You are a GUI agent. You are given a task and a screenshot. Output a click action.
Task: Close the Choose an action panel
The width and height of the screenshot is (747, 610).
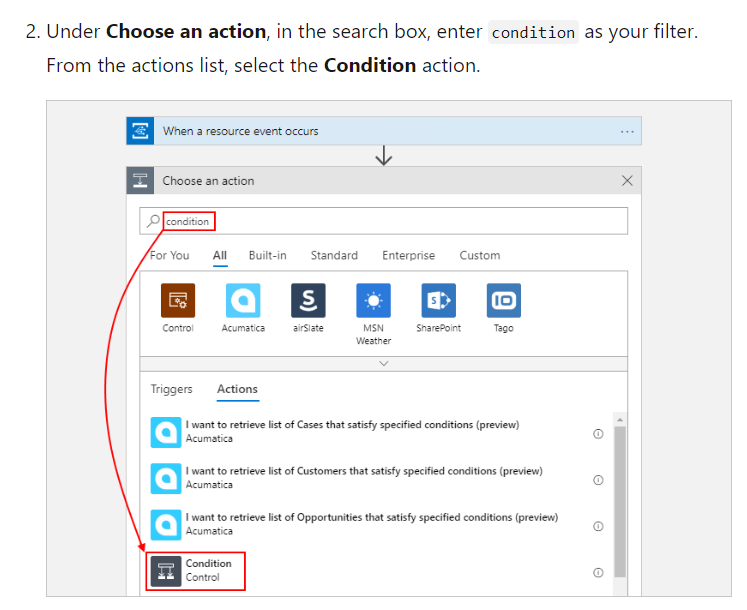click(x=627, y=181)
